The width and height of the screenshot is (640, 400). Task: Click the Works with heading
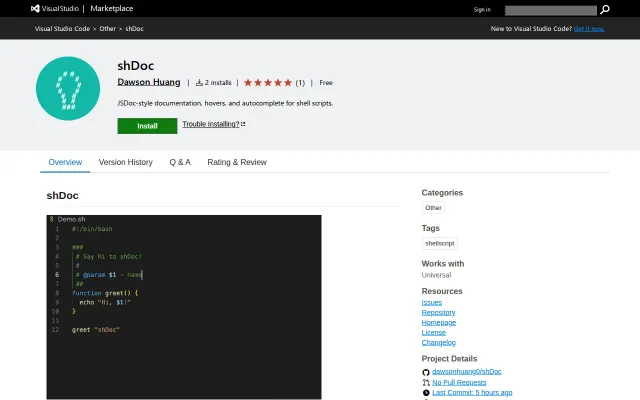click(x=443, y=264)
